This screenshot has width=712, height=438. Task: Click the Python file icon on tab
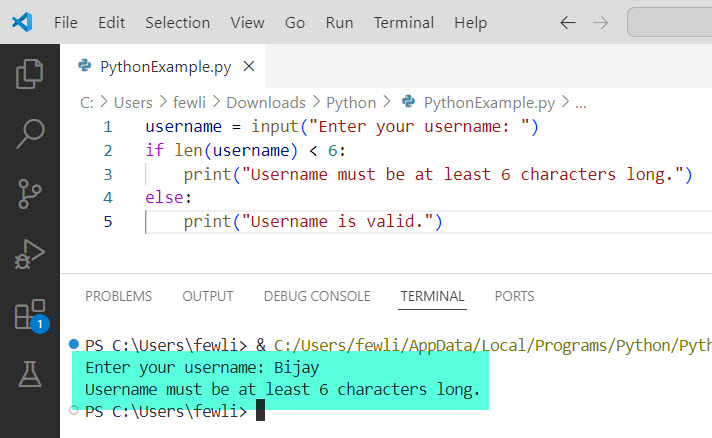[84, 66]
